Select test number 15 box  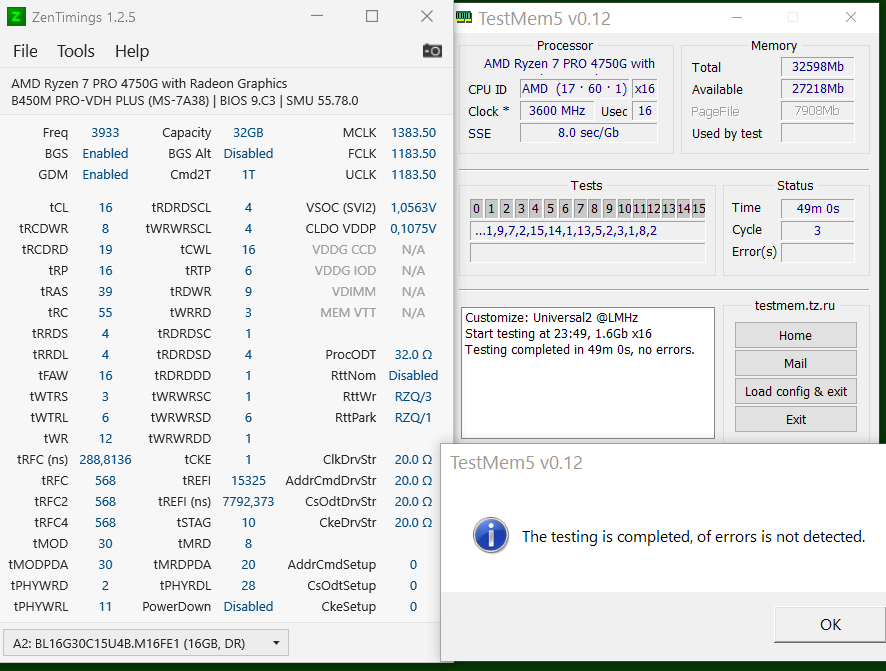(x=698, y=208)
